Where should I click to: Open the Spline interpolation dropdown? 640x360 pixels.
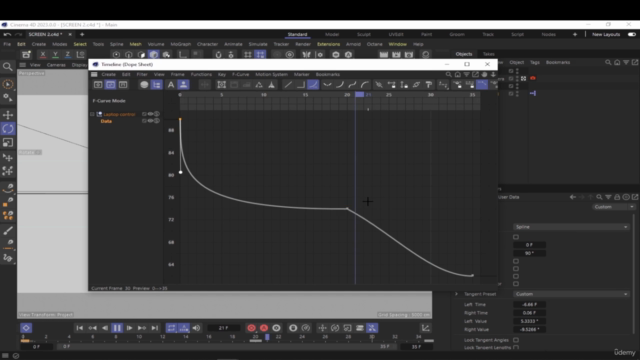point(571,227)
